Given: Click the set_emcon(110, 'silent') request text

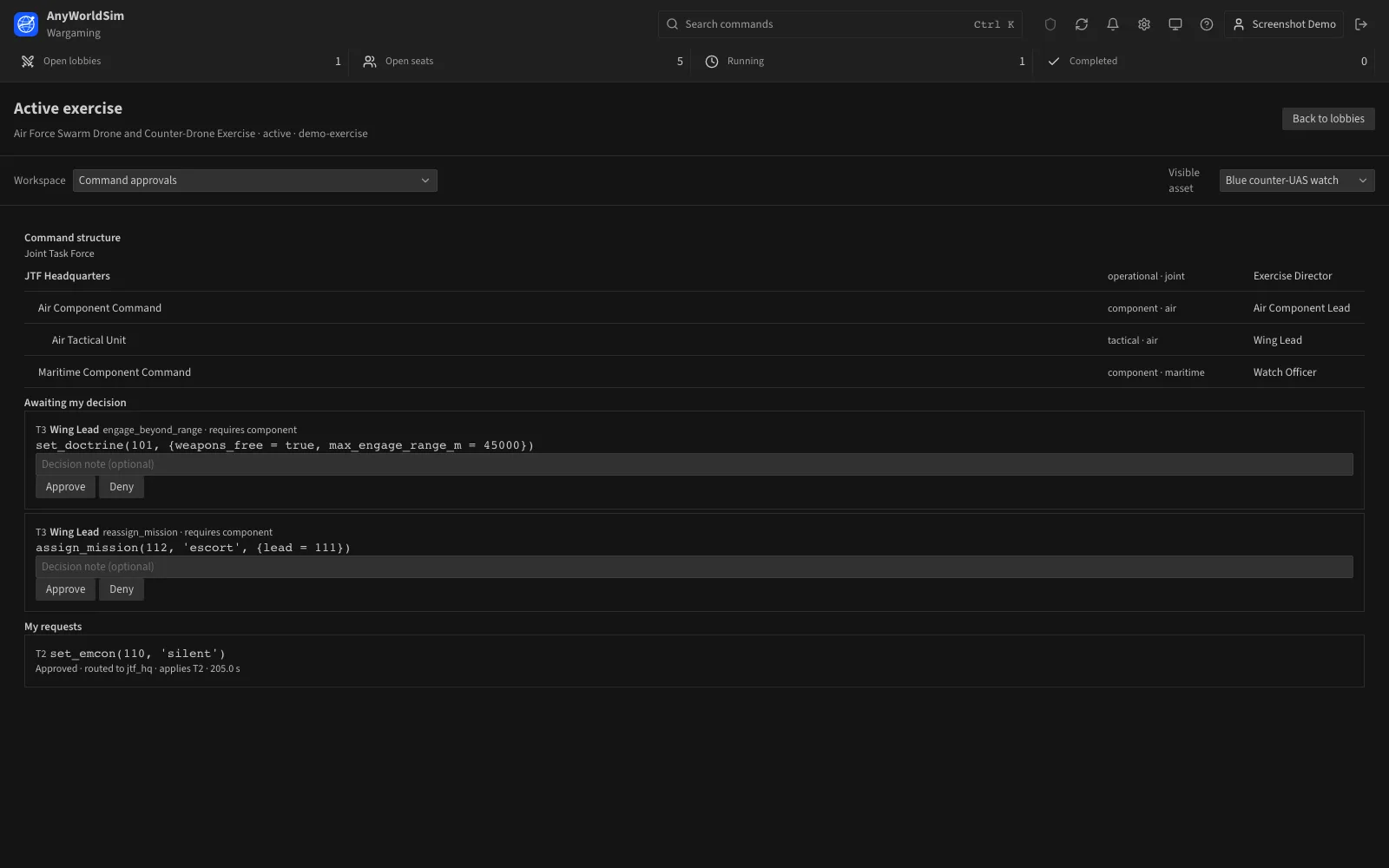Looking at the screenshot, I should (138, 654).
